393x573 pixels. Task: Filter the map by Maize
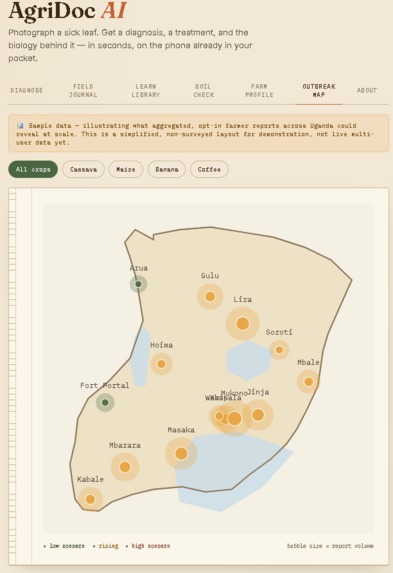point(126,170)
